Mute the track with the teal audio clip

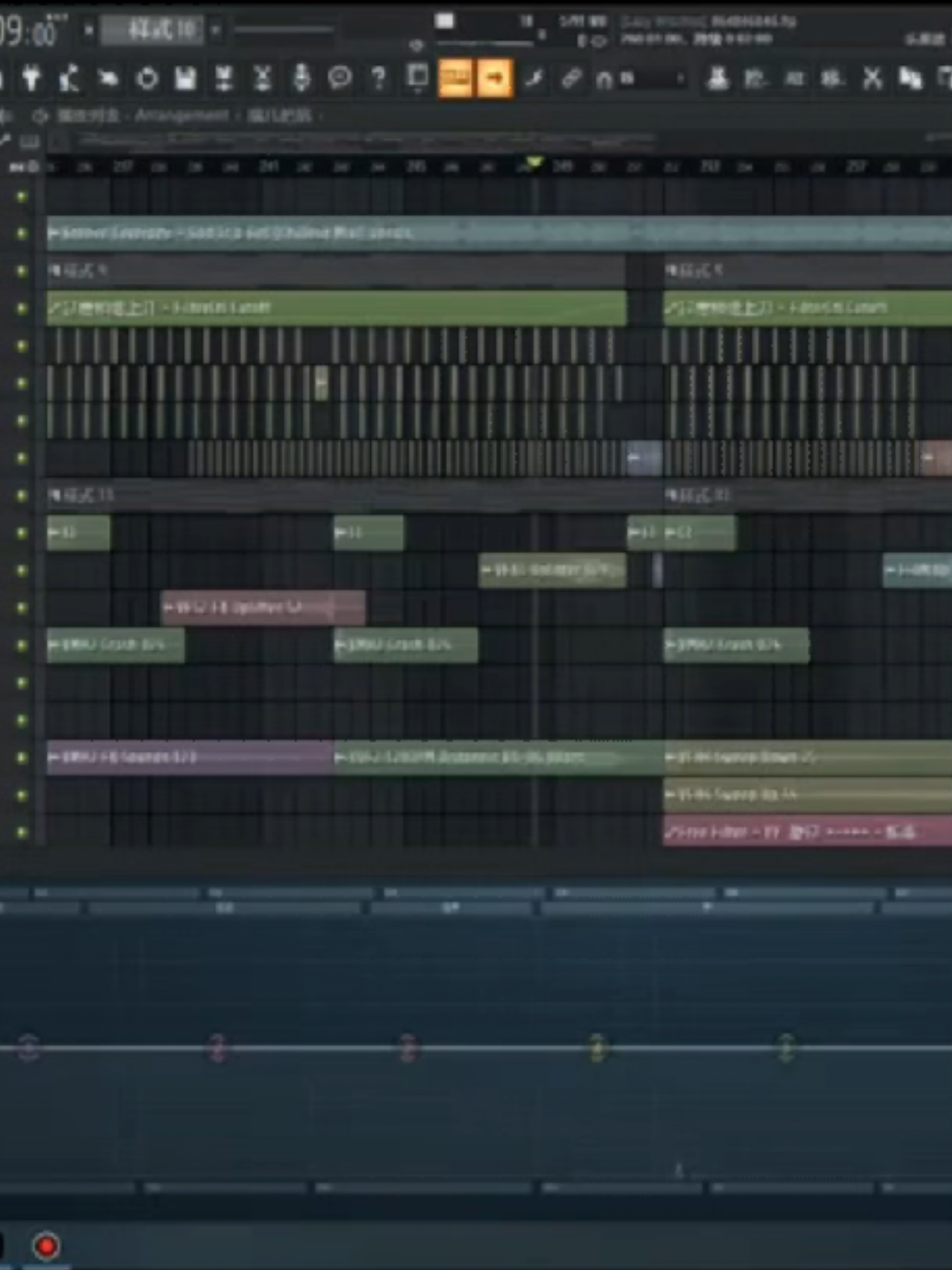pyautogui.click(x=22, y=233)
